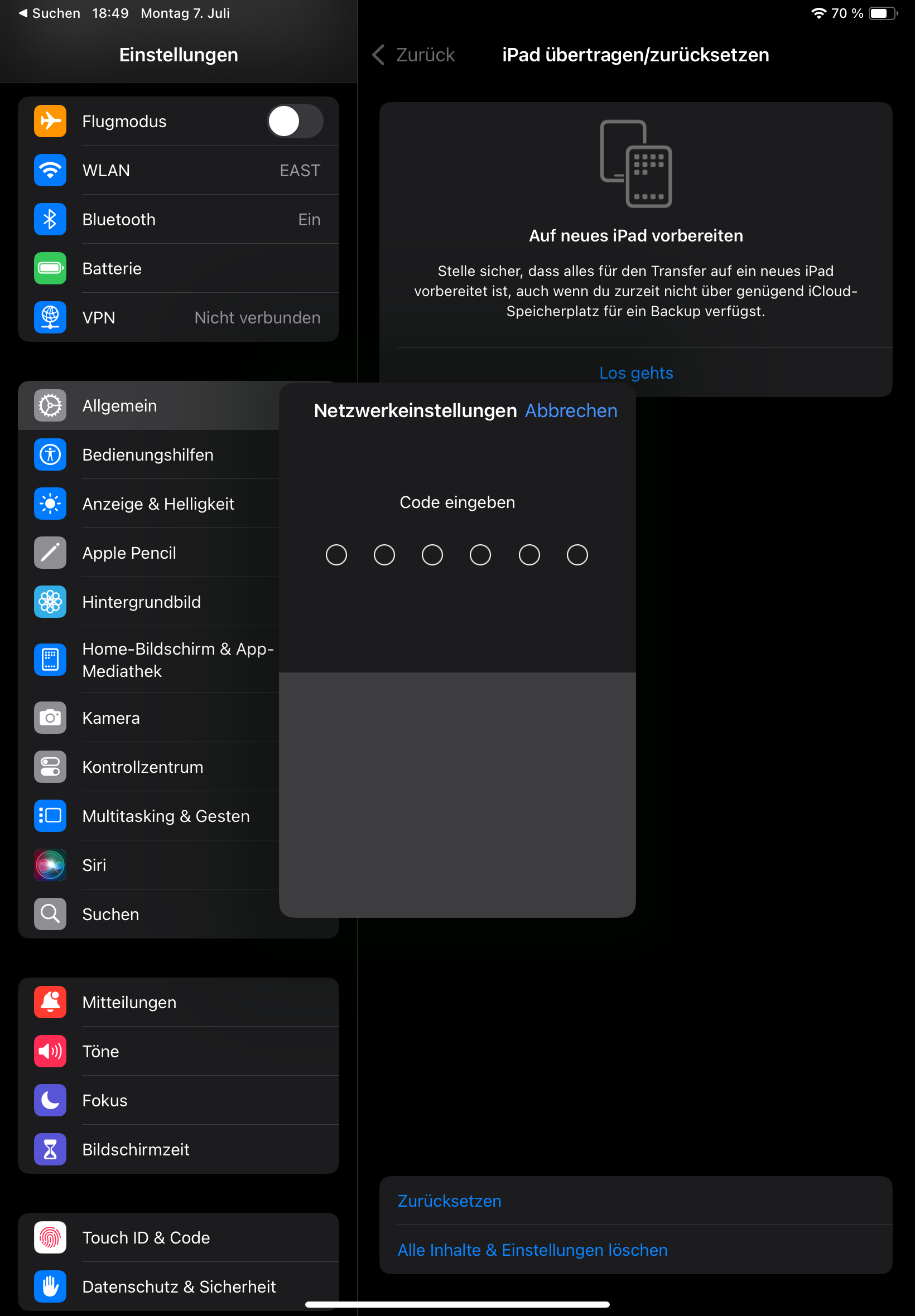
Task: Open Bluetooth settings via its icon
Action: click(x=50, y=220)
